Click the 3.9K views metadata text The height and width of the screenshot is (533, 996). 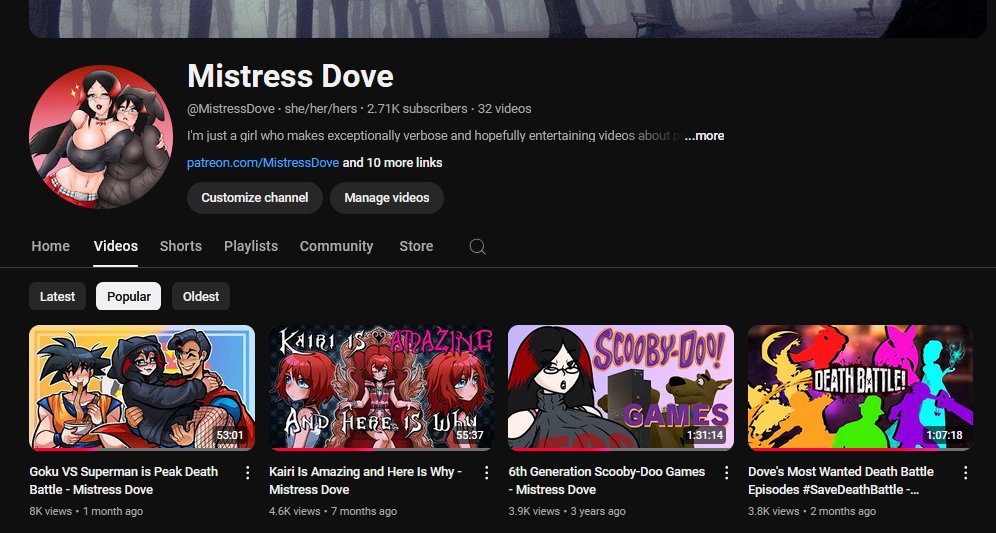[x=534, y=511]
